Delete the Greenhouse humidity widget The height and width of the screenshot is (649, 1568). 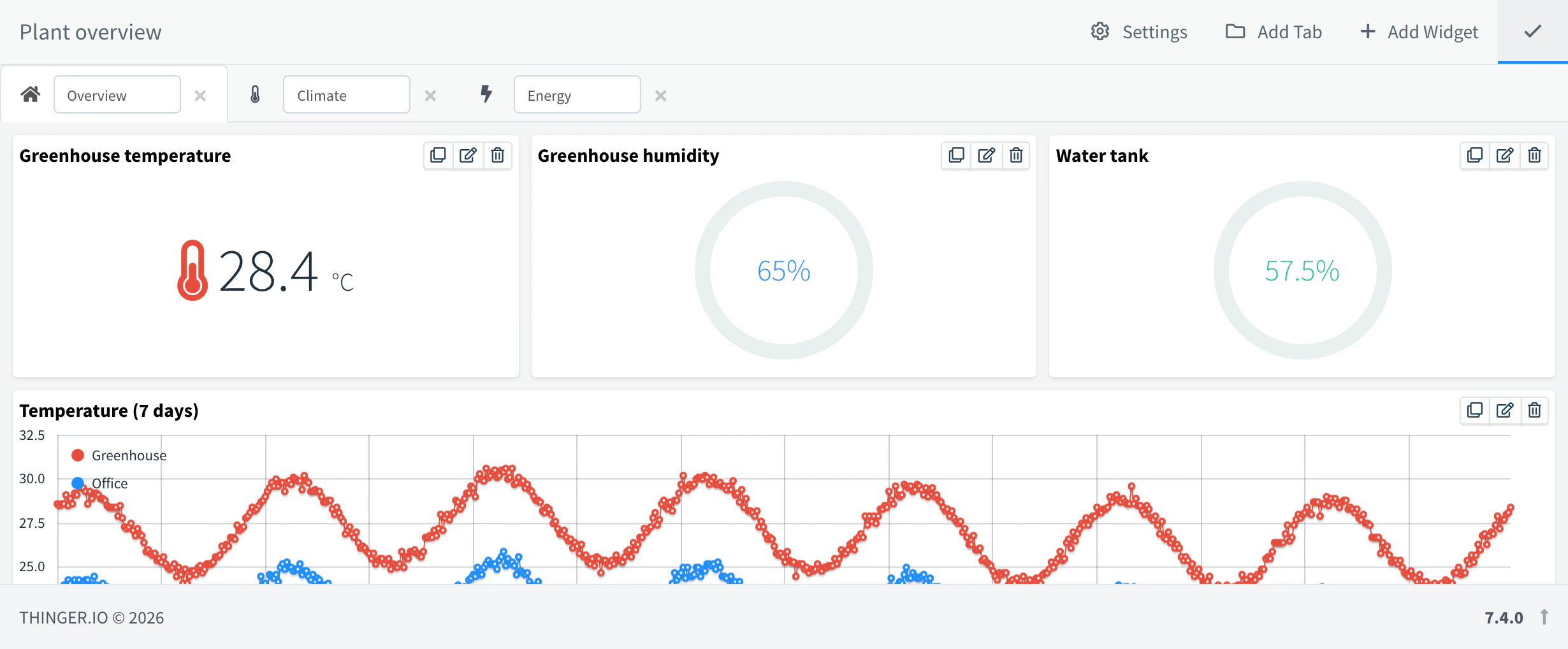point(1016,155)
